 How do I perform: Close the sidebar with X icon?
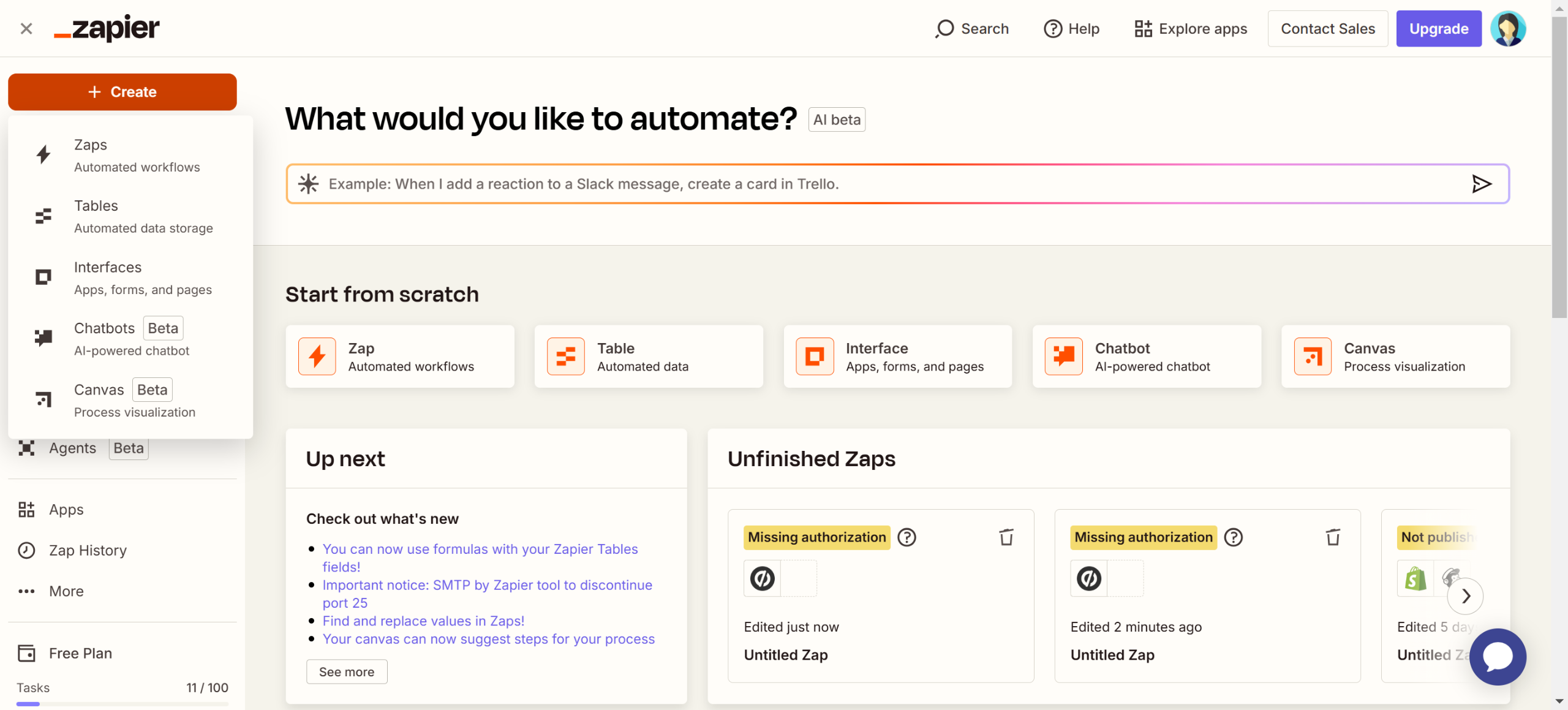(26, 28)
